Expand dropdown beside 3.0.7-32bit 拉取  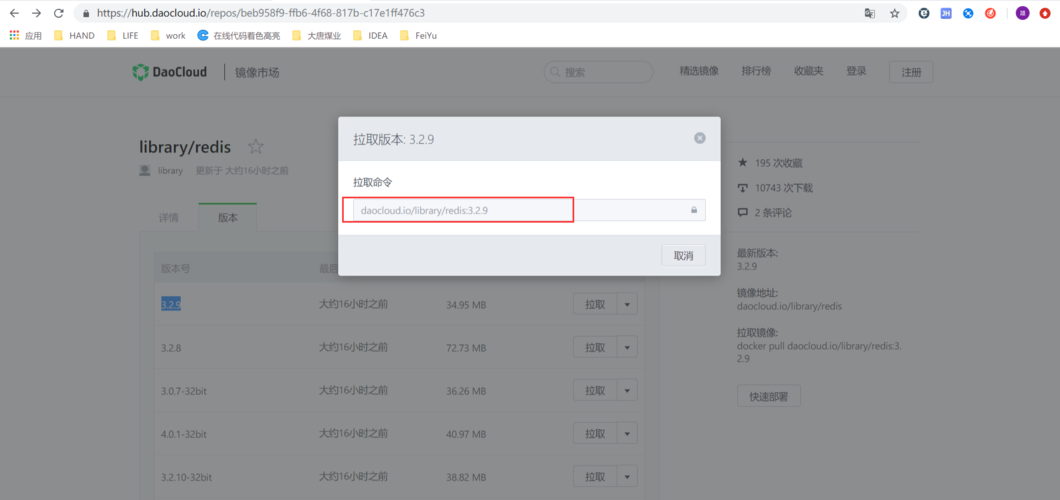point(627,391)
